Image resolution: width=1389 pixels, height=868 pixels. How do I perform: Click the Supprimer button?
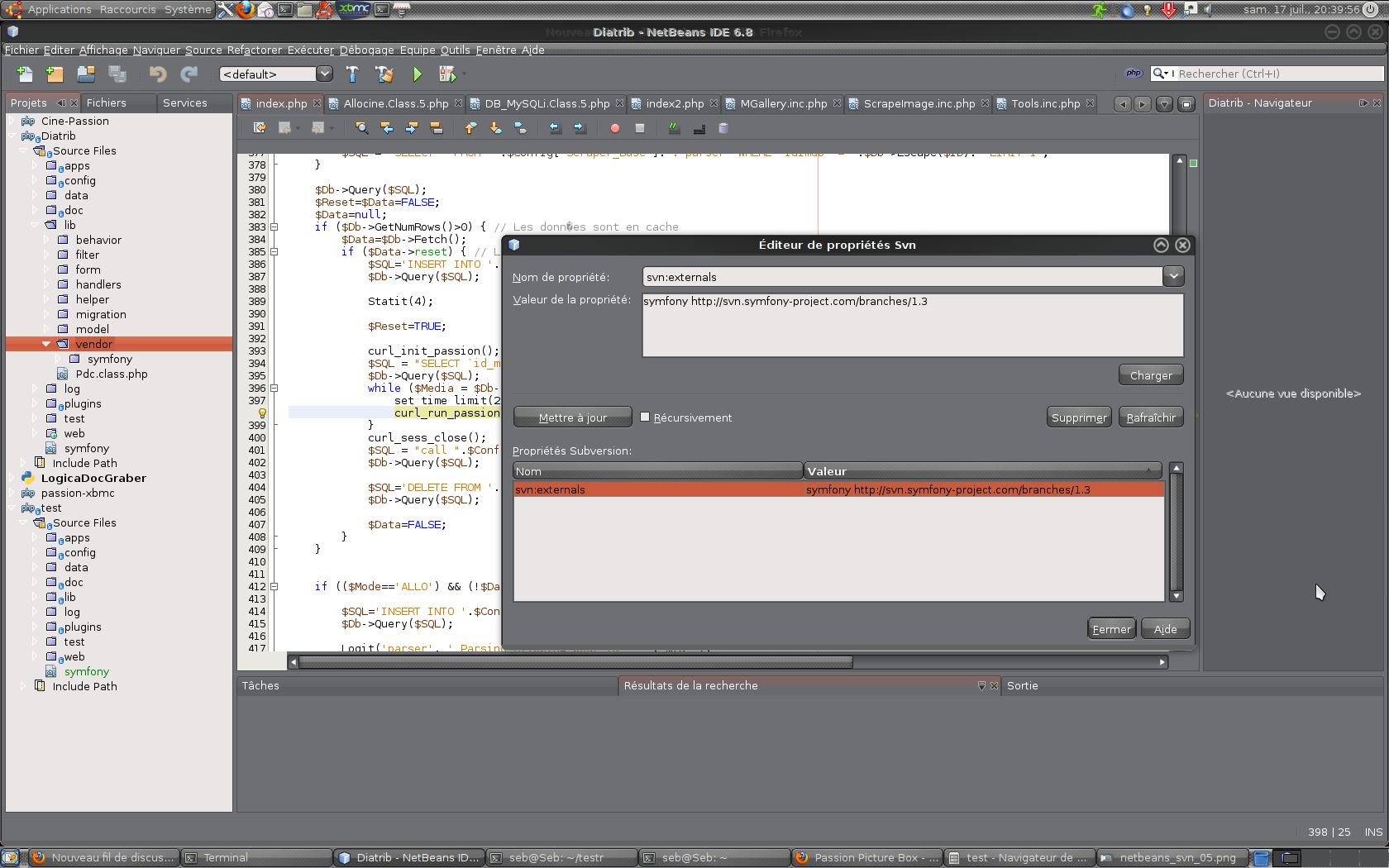1078,417
